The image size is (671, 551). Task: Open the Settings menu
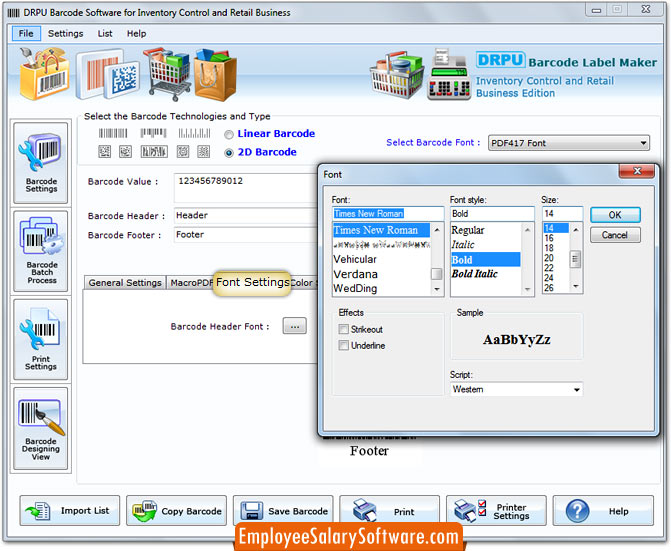(x=65, y=33)
